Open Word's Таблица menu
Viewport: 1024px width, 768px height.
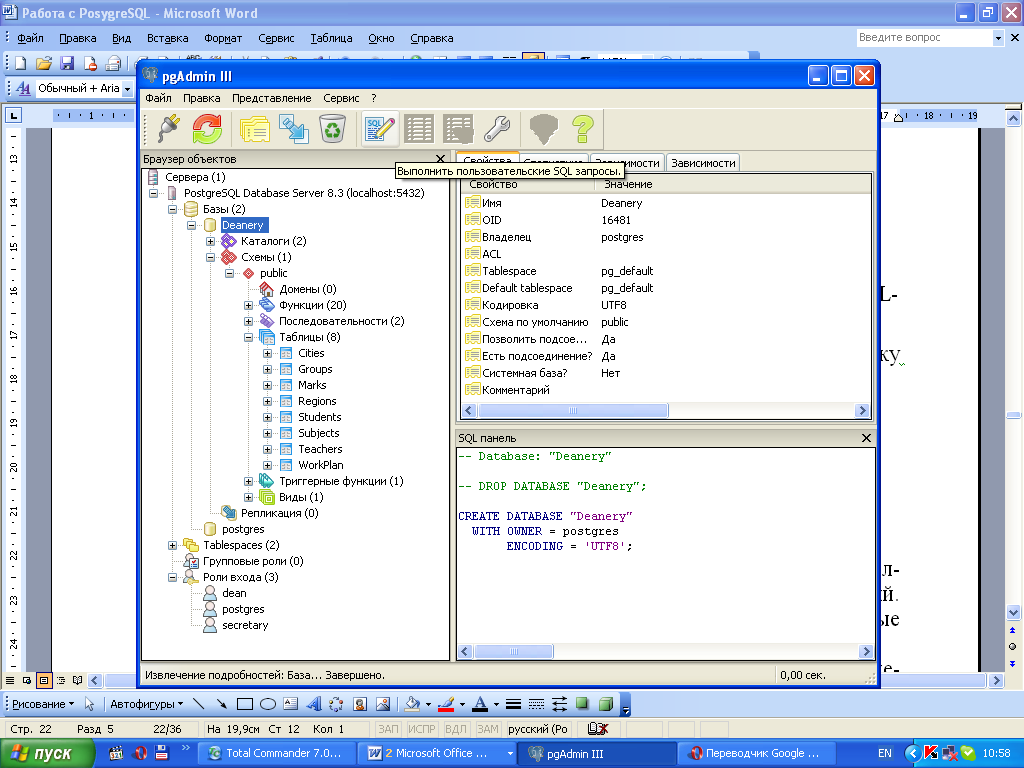click(x=331, y=38)
